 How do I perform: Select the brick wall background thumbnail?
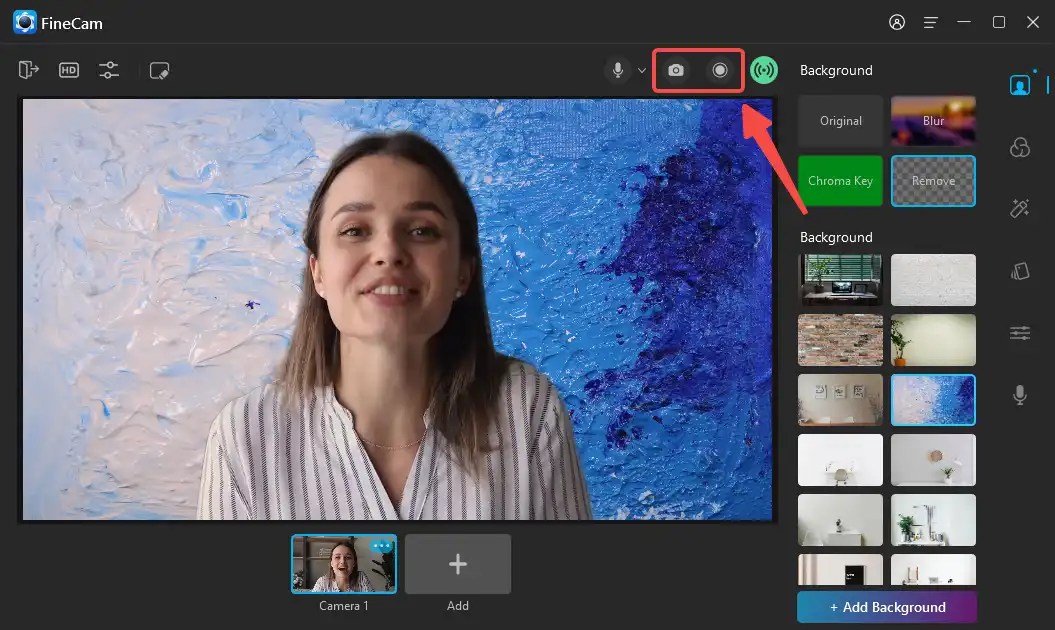click(x=840, y=340)
